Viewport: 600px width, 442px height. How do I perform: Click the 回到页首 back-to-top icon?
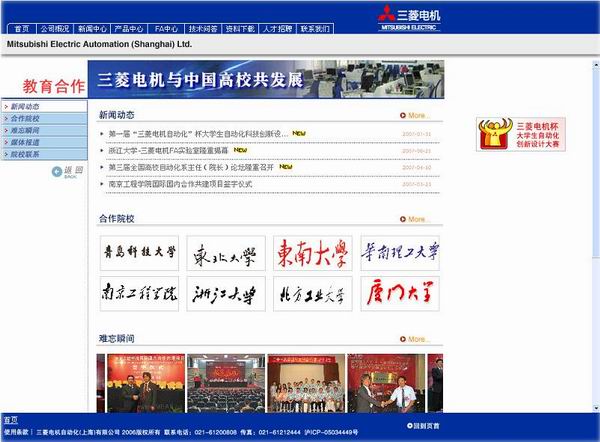[424, 425]
